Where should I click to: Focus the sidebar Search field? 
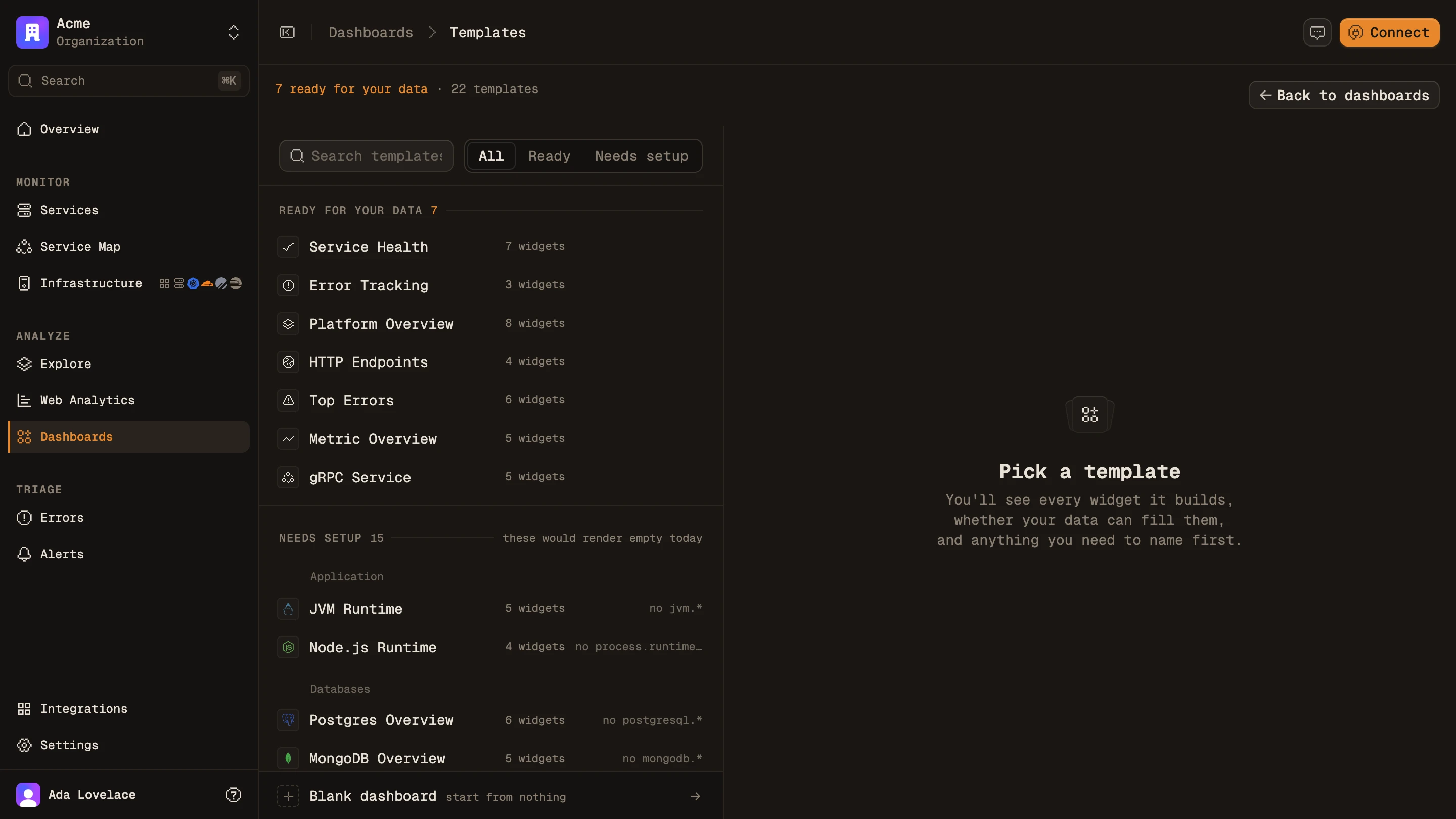129,81
